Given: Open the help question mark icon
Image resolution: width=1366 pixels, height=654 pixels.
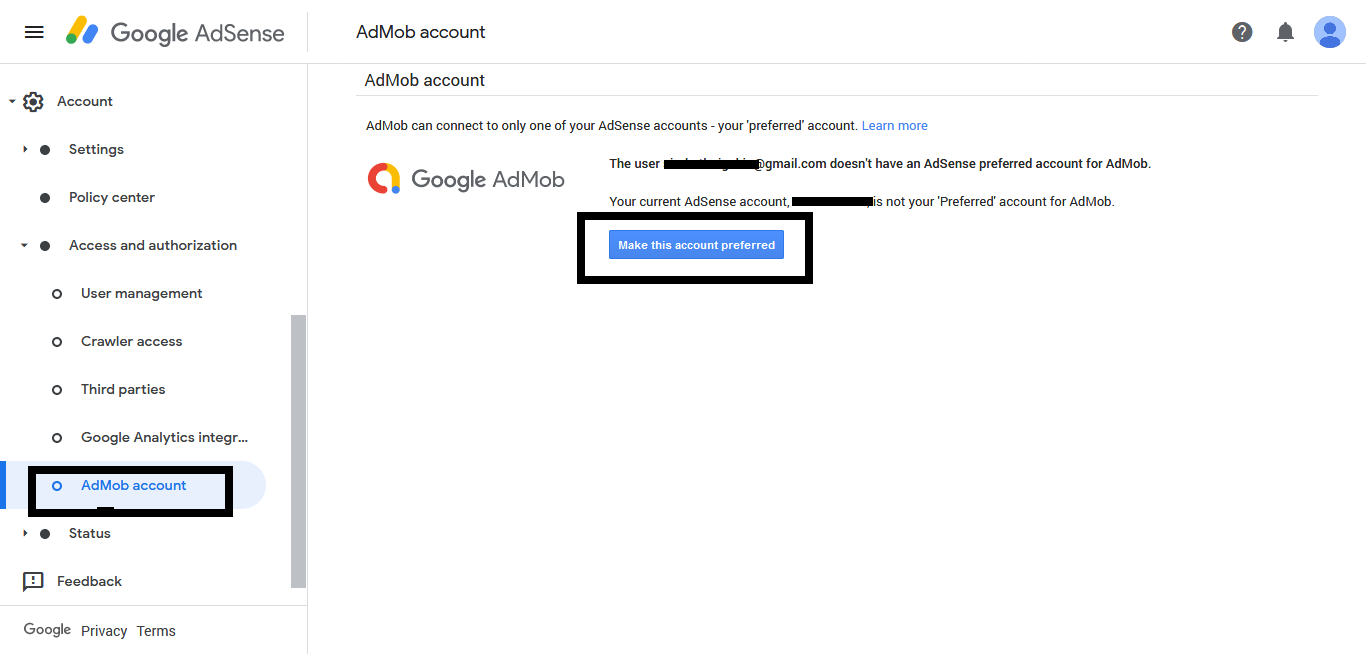Looking at the screenshot, I should 1242,32.
